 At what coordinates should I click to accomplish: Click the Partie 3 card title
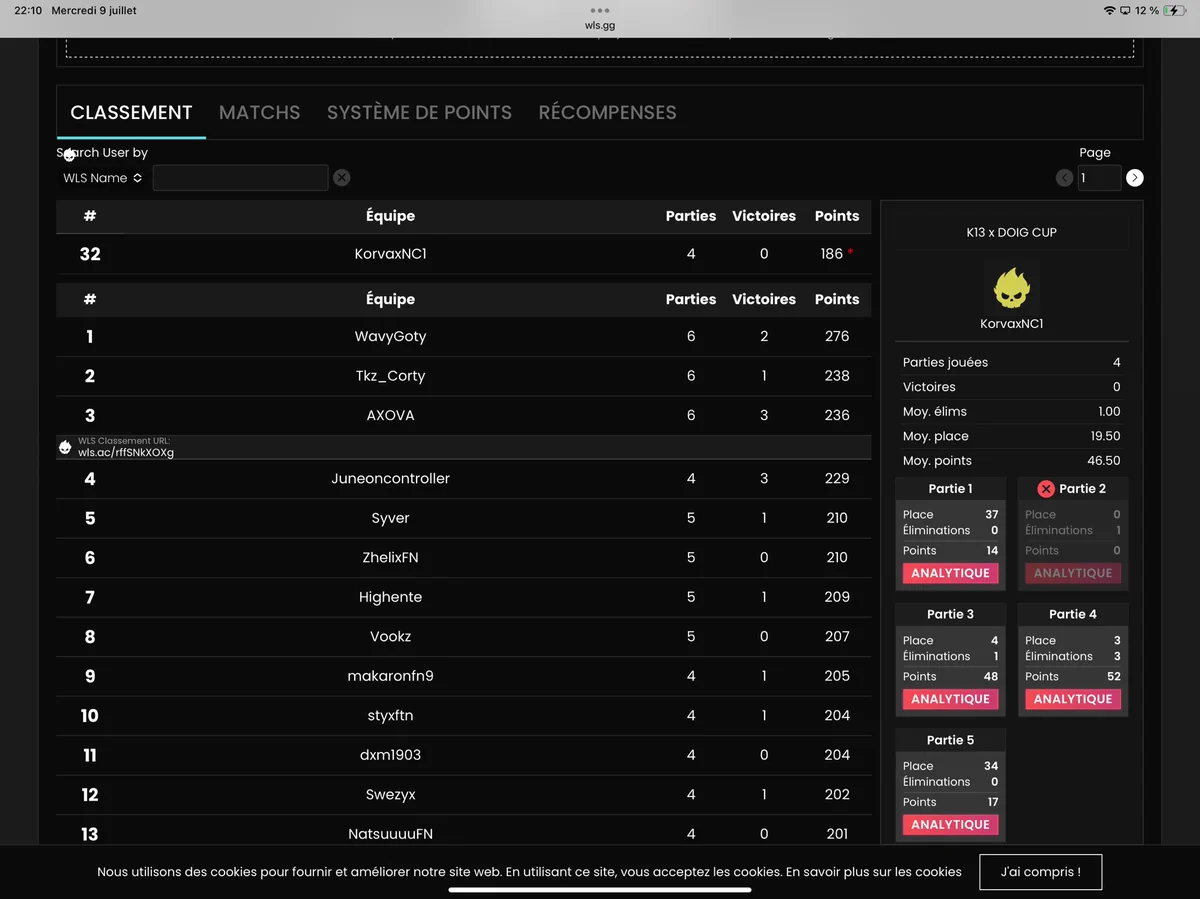click(x=950, y=614)
